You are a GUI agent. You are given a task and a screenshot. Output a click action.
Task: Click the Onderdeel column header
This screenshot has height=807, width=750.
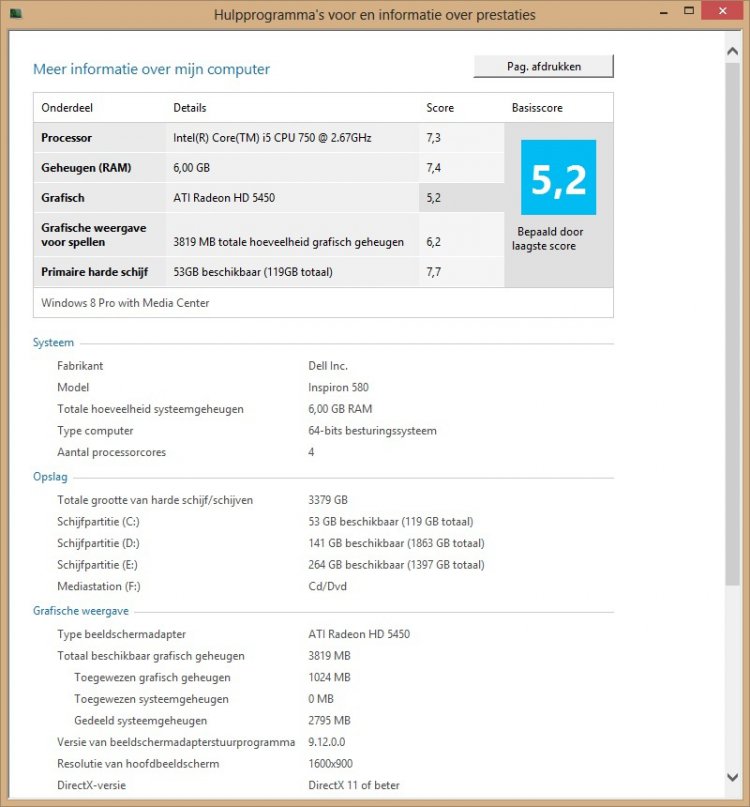point(67,108)
